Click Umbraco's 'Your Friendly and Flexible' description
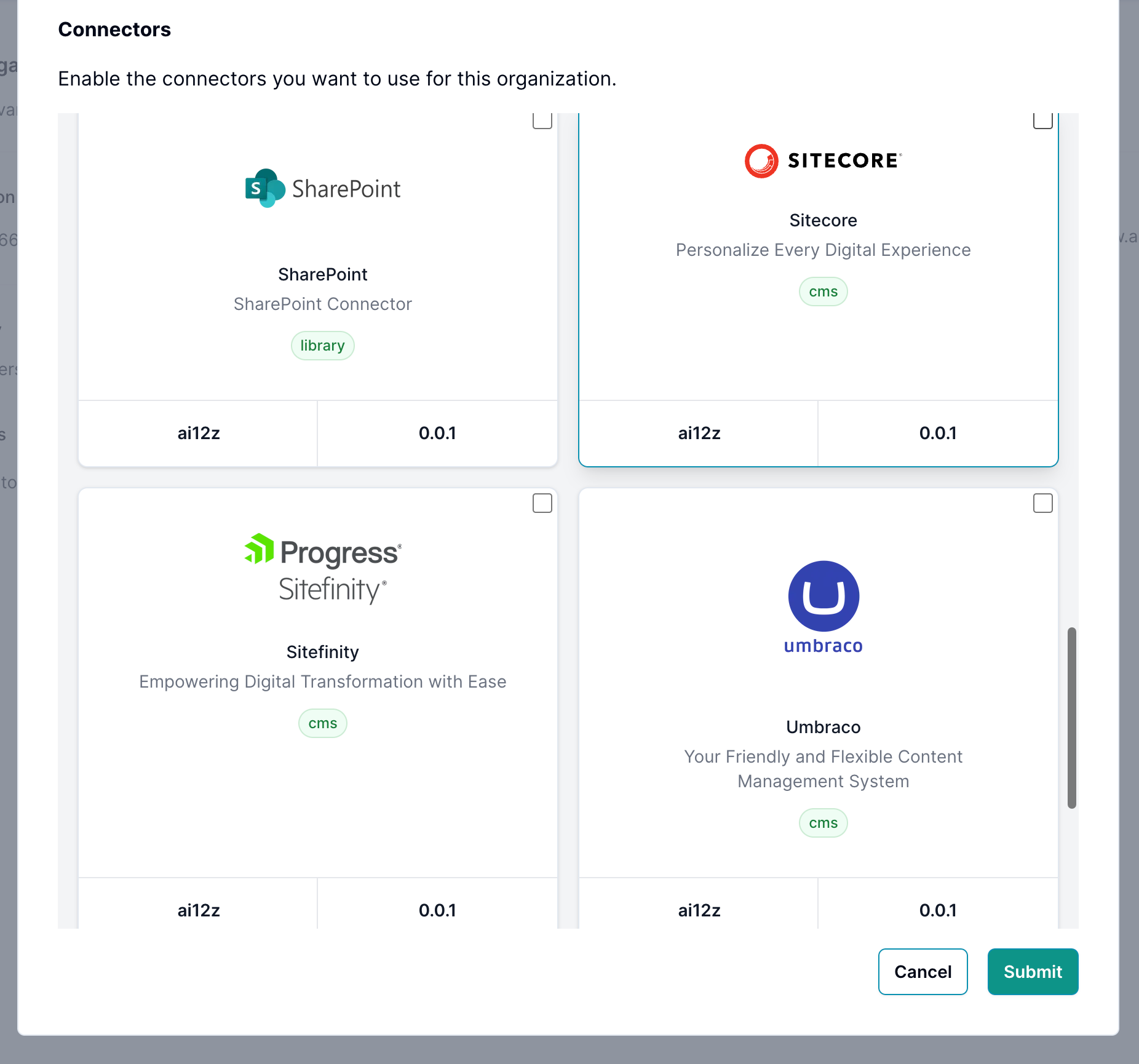Image resolution: width=1139 pixels, height=1064 pixels. pyautogui.click(x=823, y=769)
